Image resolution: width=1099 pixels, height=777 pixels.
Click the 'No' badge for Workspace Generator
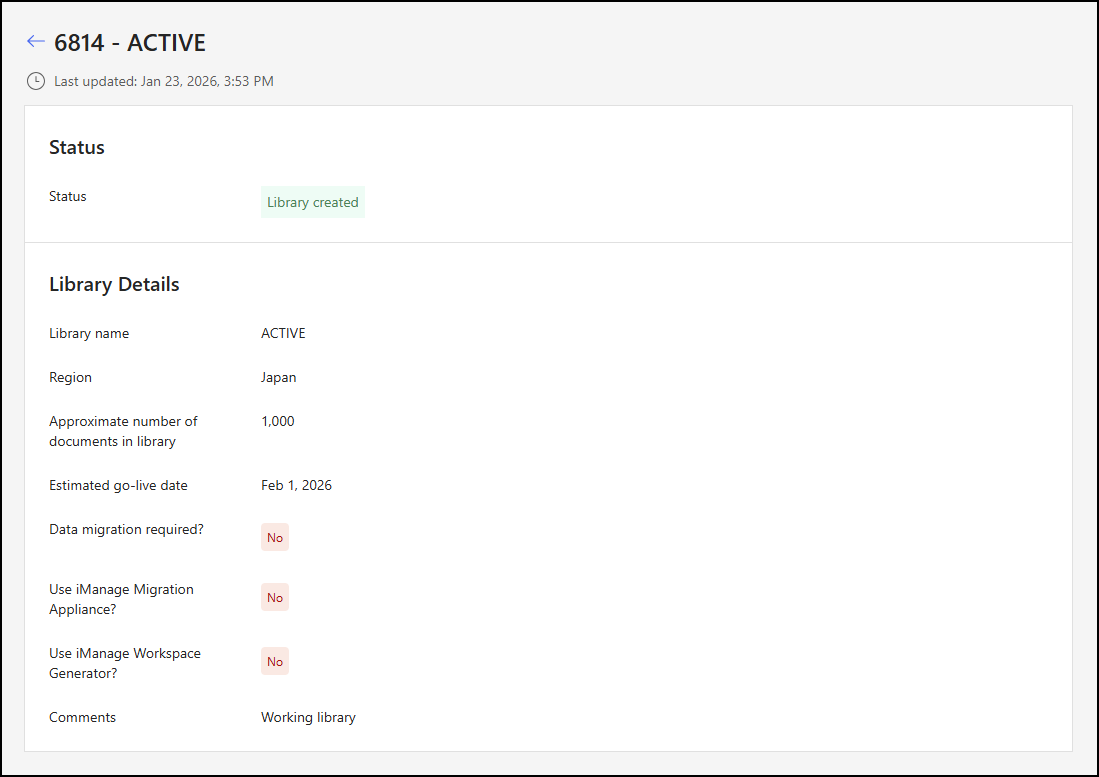tap(274, 661)
